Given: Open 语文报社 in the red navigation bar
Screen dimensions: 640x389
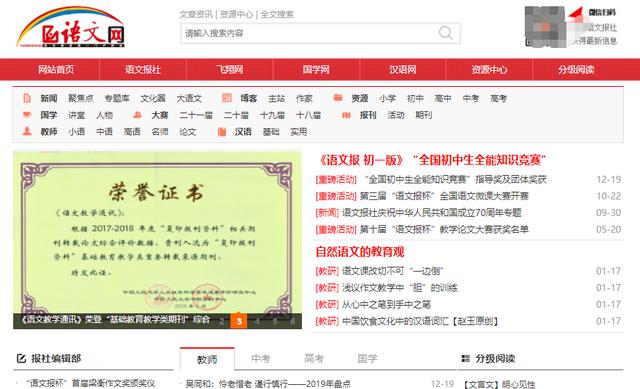Looking at the screenshot, I should [143, 69].
